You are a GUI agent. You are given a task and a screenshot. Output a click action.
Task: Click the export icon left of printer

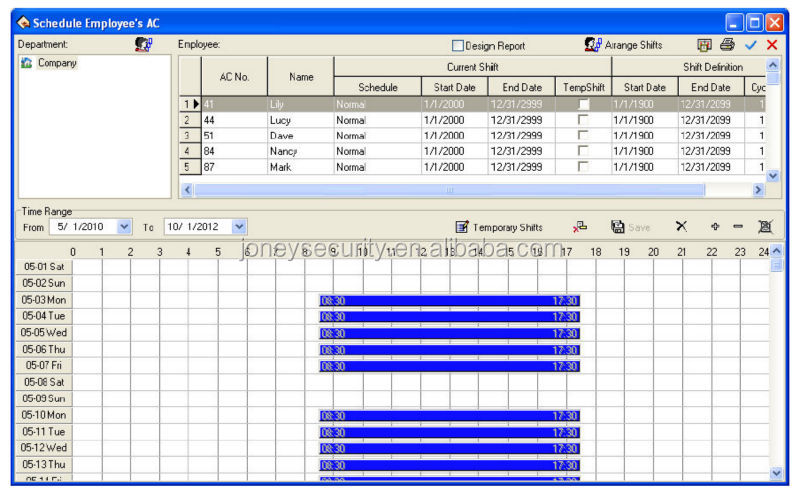coord(705,45)
